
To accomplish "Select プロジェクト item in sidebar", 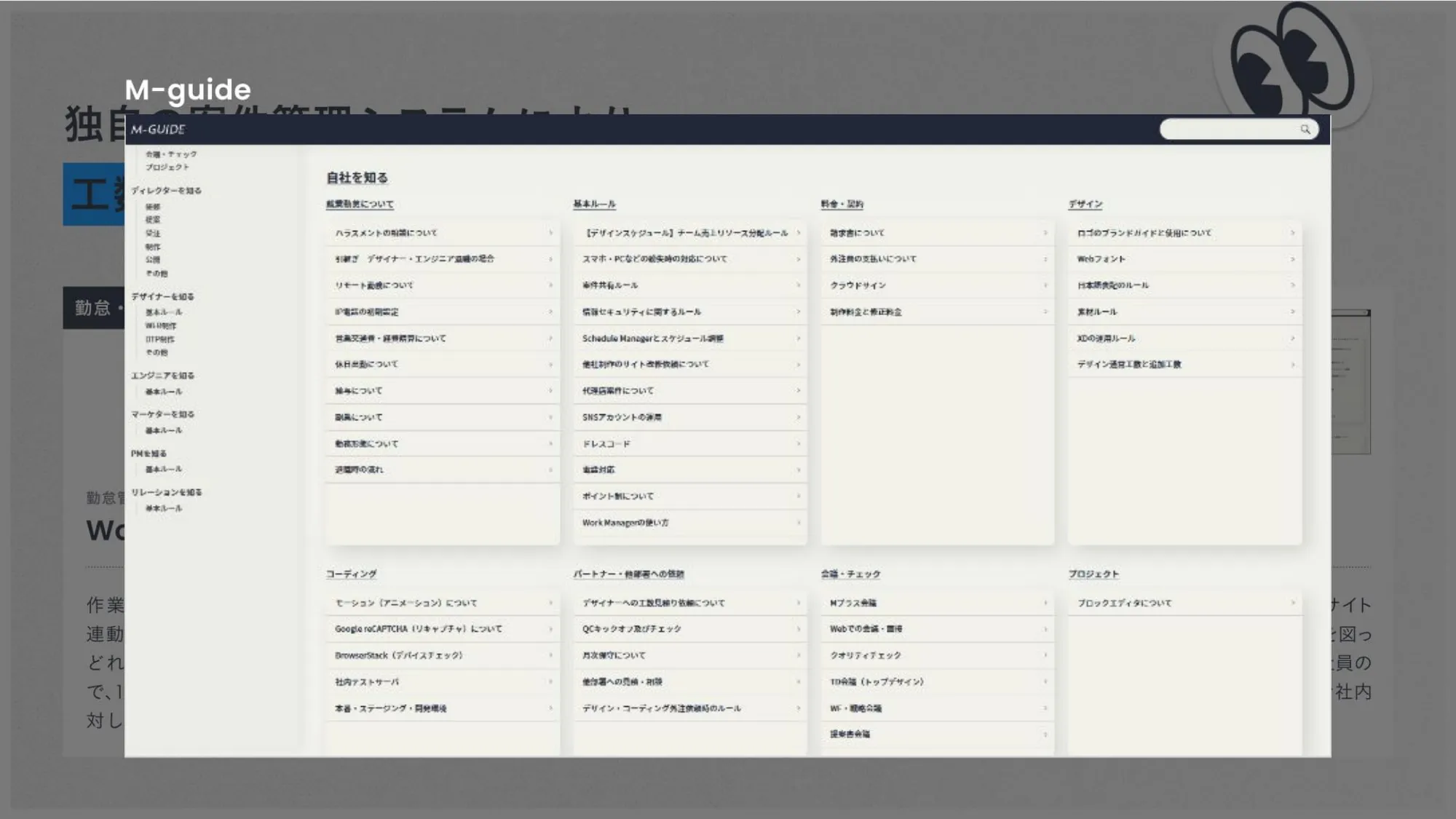I will 167,167.
